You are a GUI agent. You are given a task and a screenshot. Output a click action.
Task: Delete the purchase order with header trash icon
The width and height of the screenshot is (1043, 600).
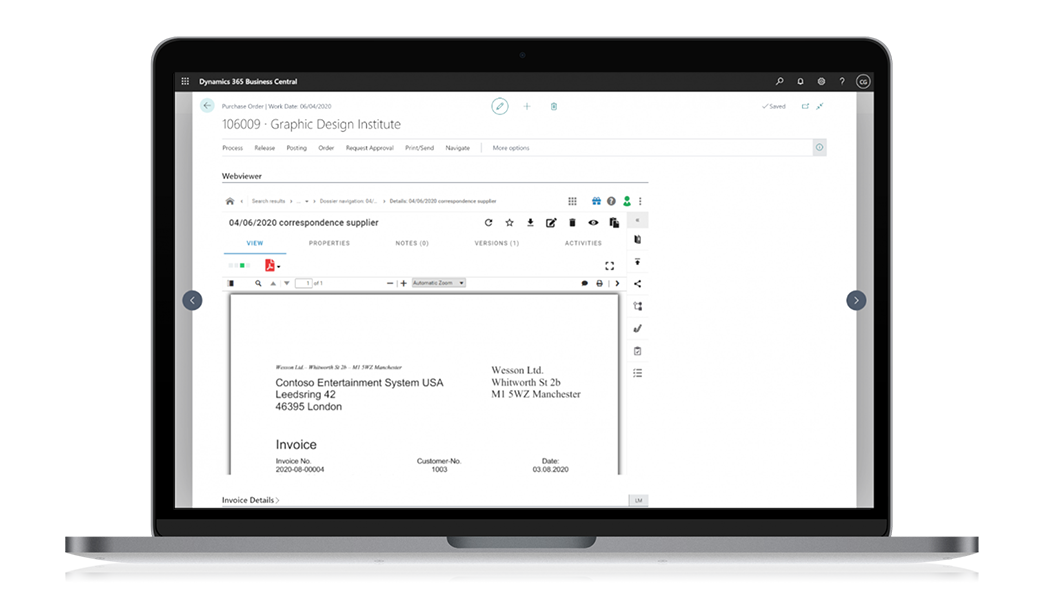pyautogui.click(x=553, y=106)
